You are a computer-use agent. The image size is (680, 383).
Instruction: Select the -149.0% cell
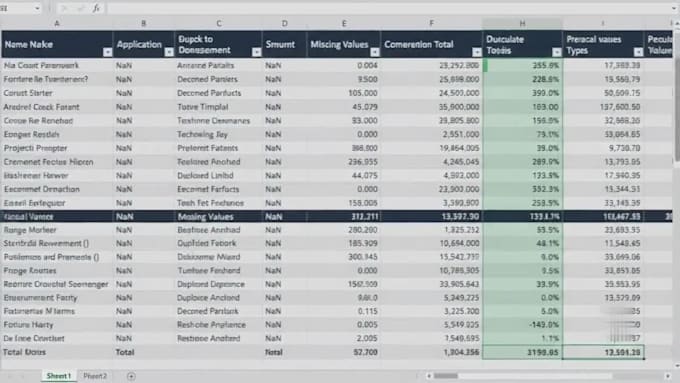523,325
